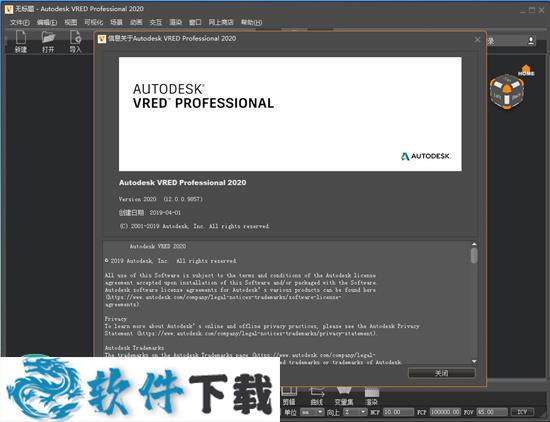This screenshot has width=550, height=422.
Task: Expand the 向上 up-axis dropdown (Z)
Action: coord(355,412)
